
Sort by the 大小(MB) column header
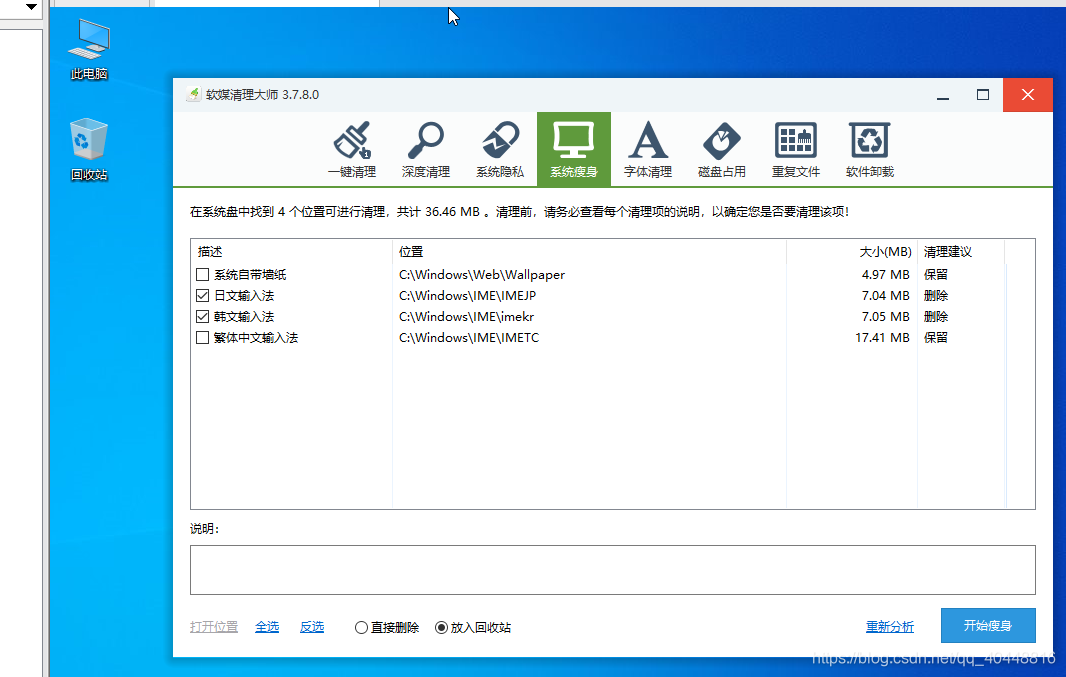point(852,251)
